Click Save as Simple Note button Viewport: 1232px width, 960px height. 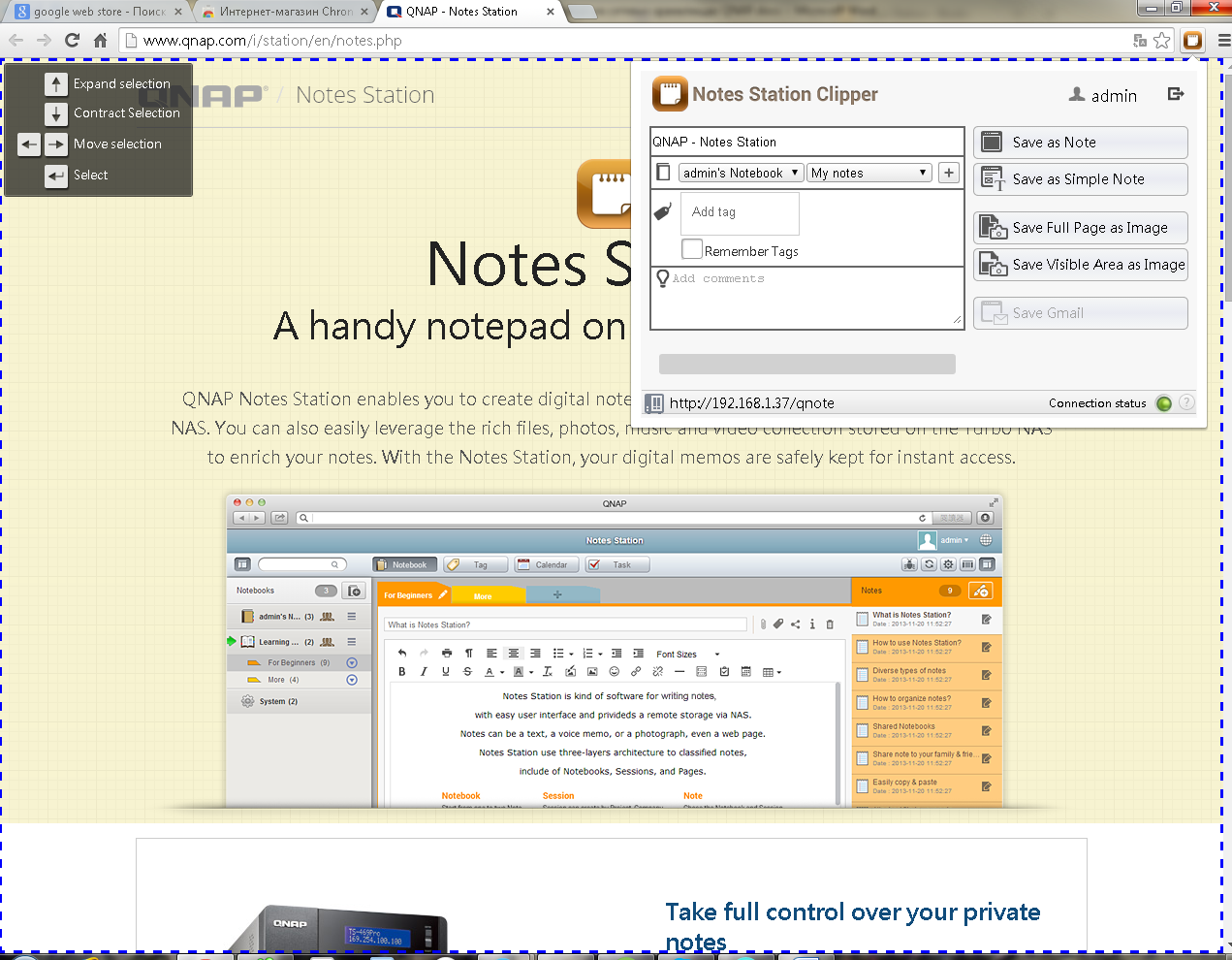coord(1081,179)
